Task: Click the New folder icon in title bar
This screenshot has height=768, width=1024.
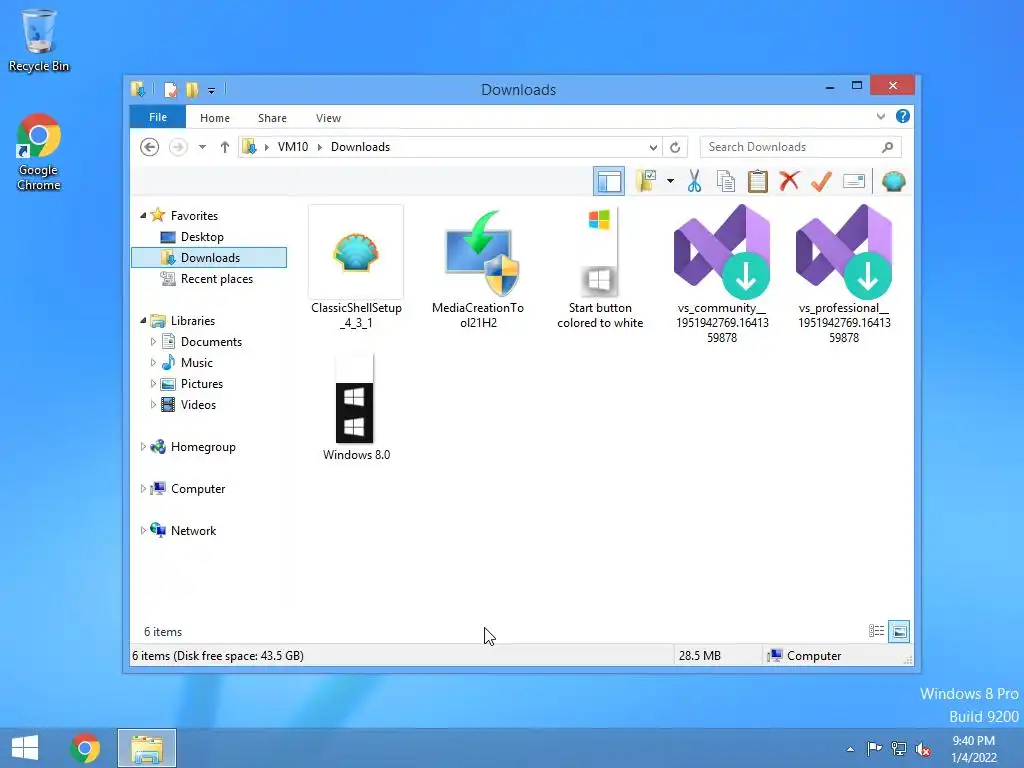Action: coord(192,90)
